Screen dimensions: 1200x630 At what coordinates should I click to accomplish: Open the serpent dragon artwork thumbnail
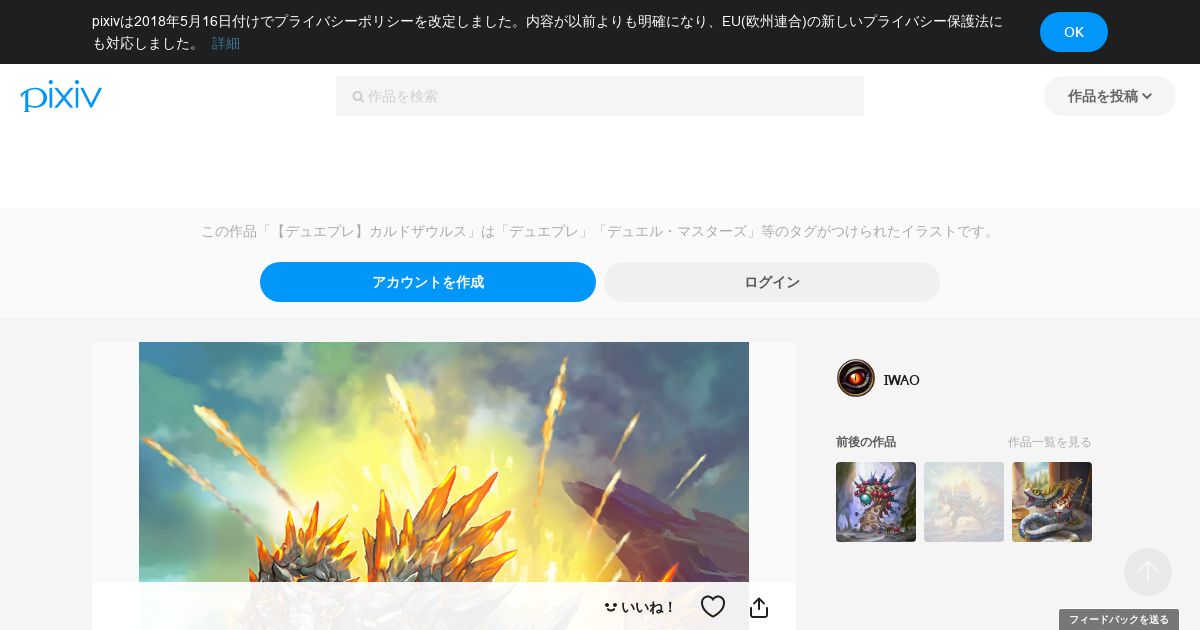click(1052, 502)
